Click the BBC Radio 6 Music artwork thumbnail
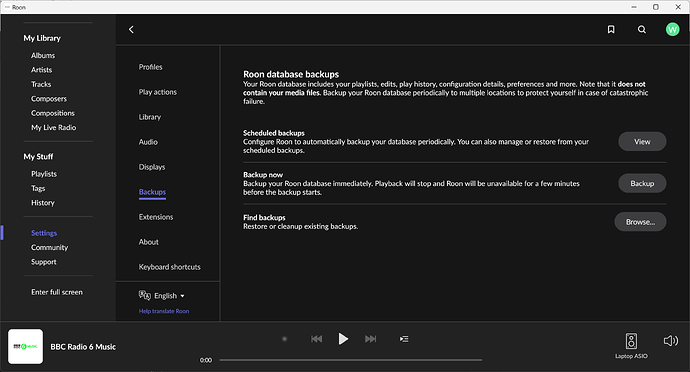690x372 pixels. click(x=26, y=346)
